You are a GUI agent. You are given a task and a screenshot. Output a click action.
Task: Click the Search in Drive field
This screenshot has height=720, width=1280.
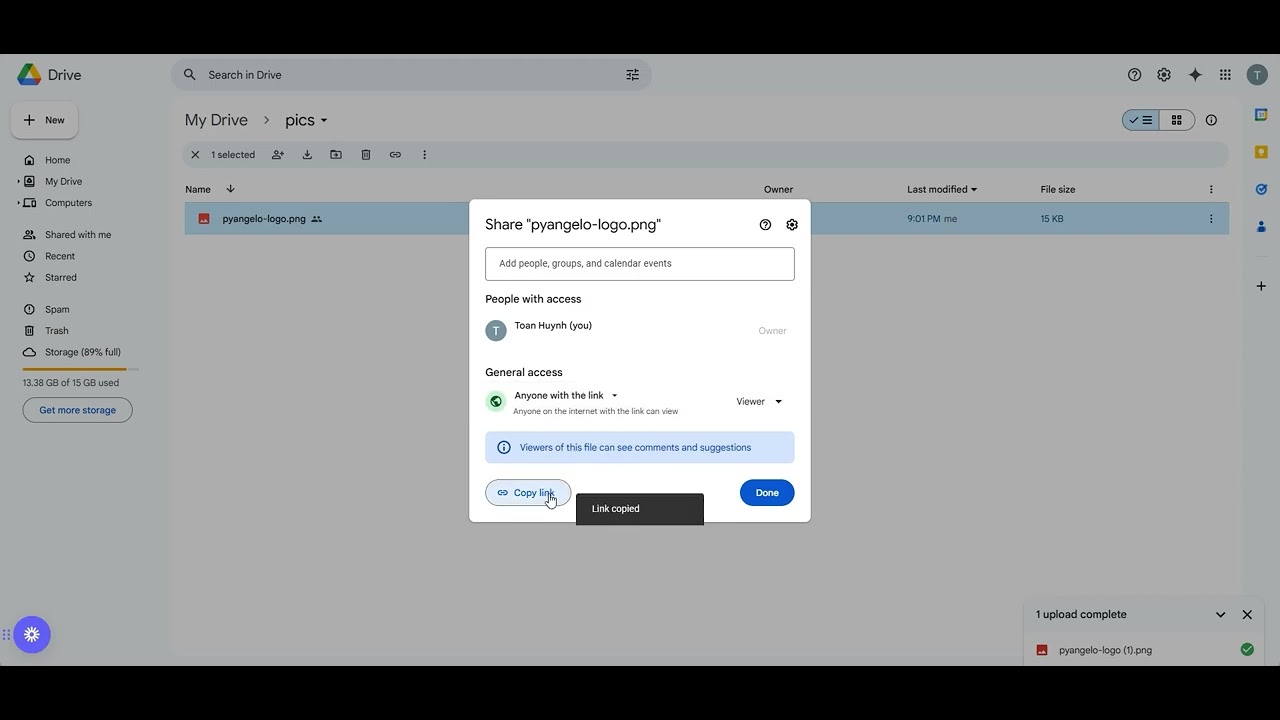410,75
